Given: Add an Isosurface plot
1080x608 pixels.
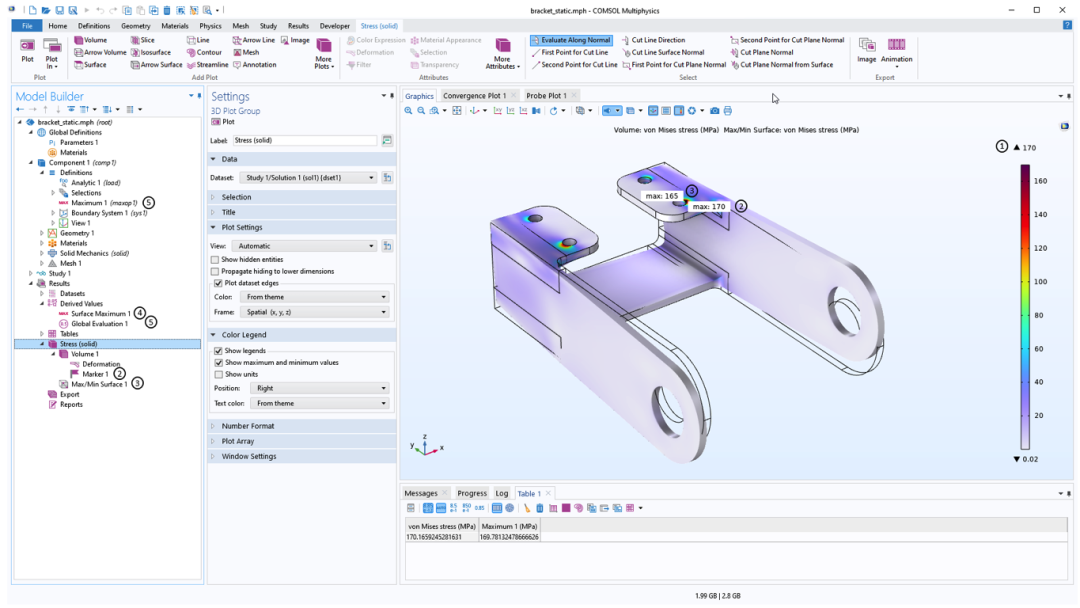Looking at the screenshot, I should pyautogui.click(x=151, y=52).
